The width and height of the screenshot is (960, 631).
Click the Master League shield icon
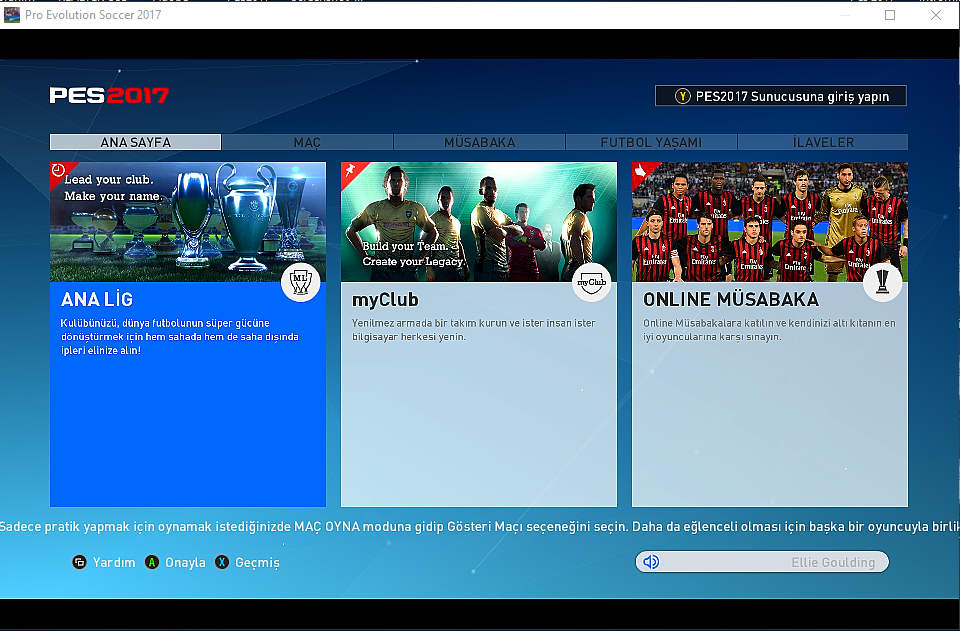tap(301, 282)
